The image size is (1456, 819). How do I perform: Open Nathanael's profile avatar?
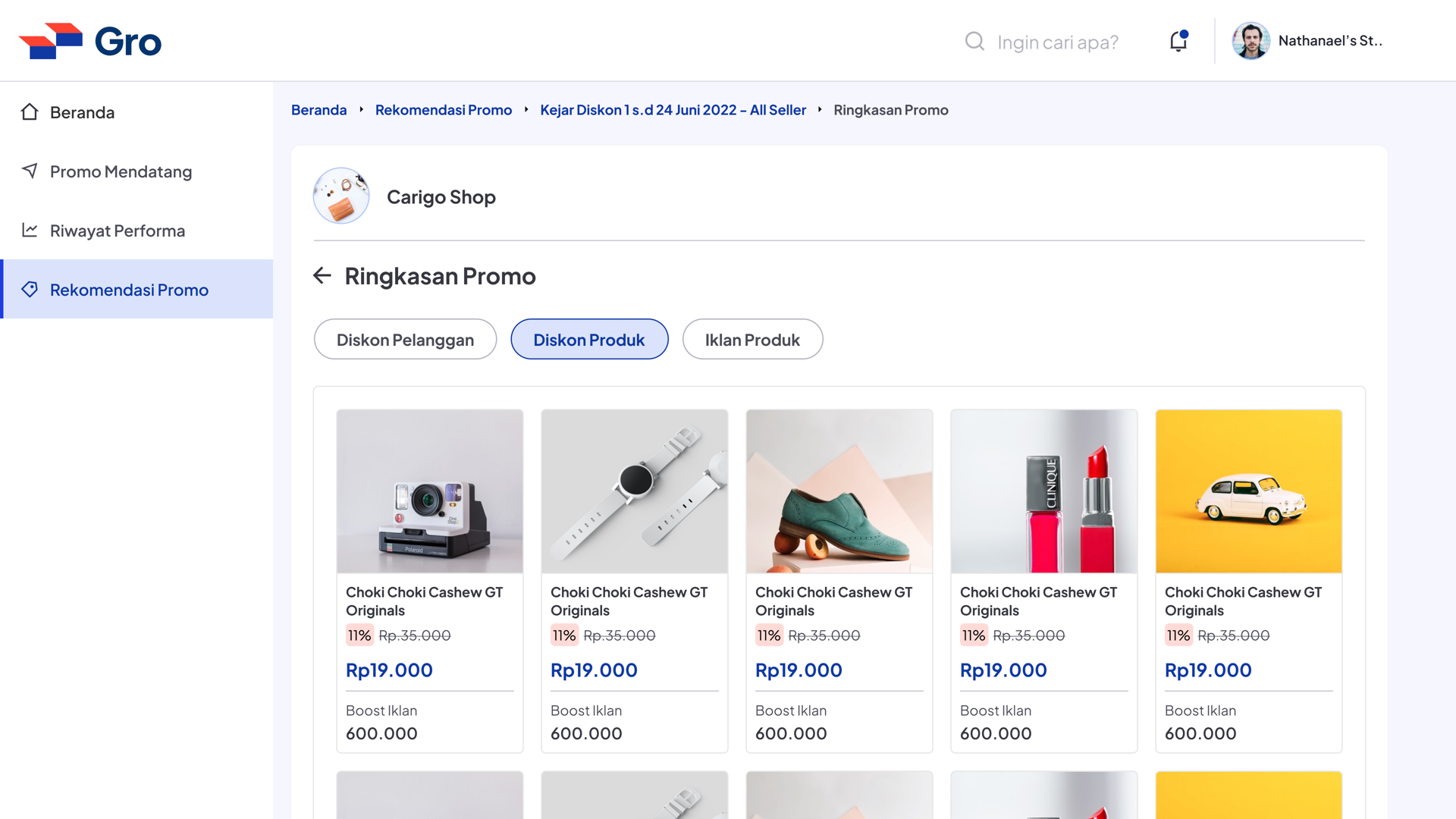[x=1250, y=41]
